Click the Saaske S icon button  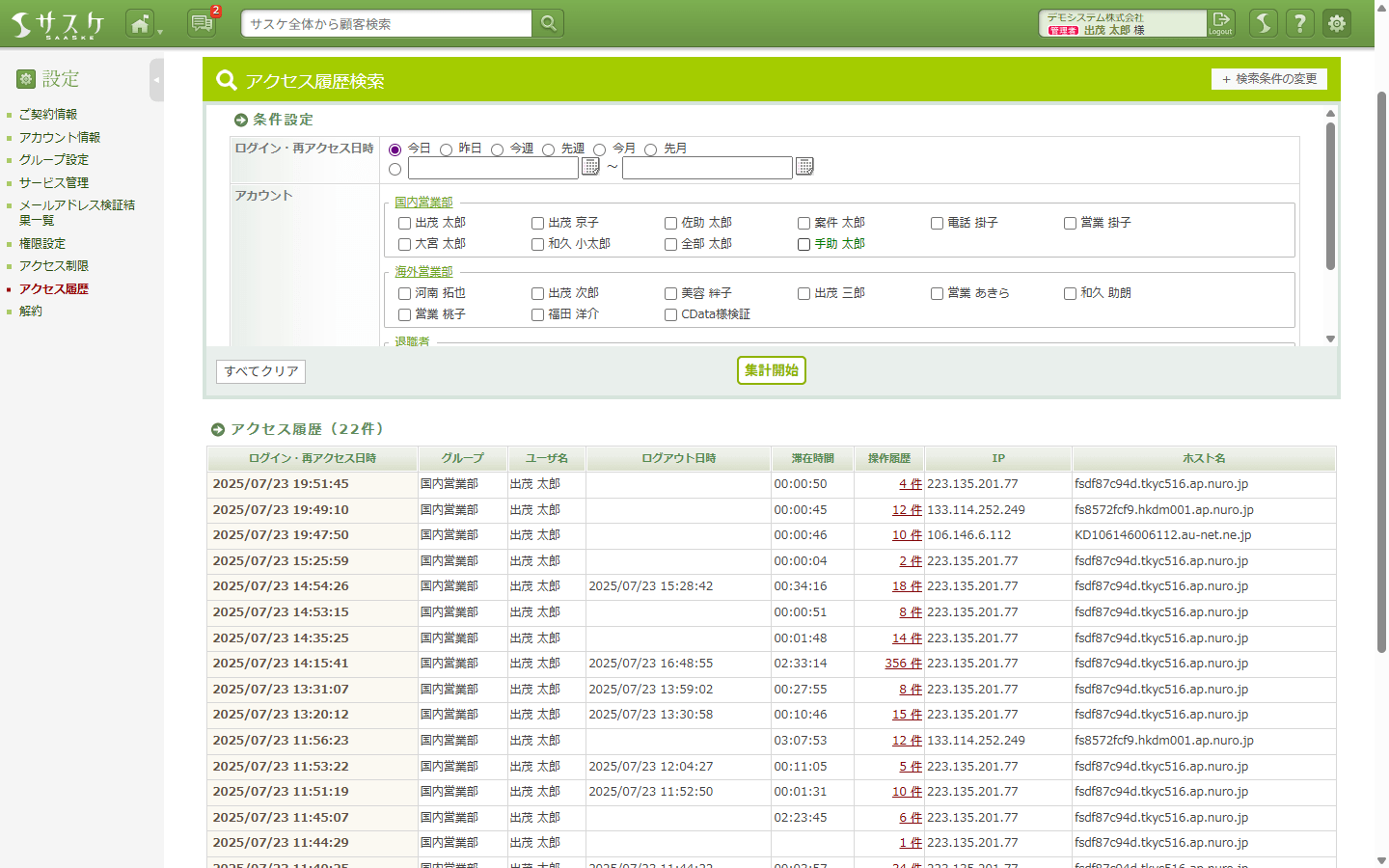click(x=1264, y=23)
